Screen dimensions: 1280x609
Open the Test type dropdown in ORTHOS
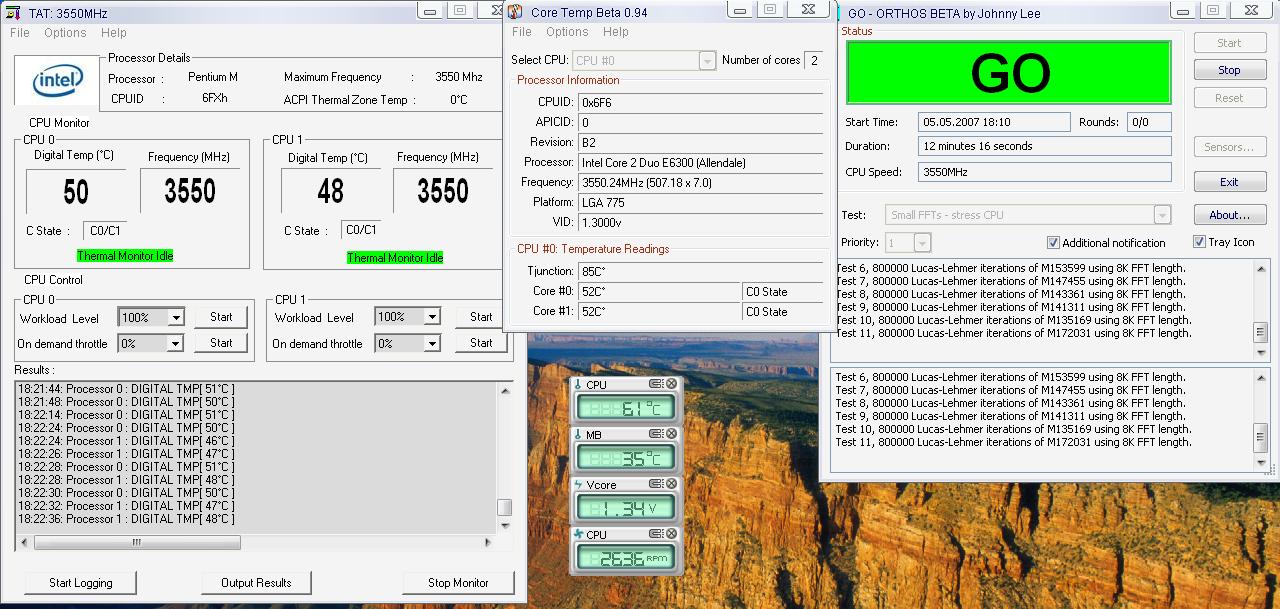(1162, 215)
